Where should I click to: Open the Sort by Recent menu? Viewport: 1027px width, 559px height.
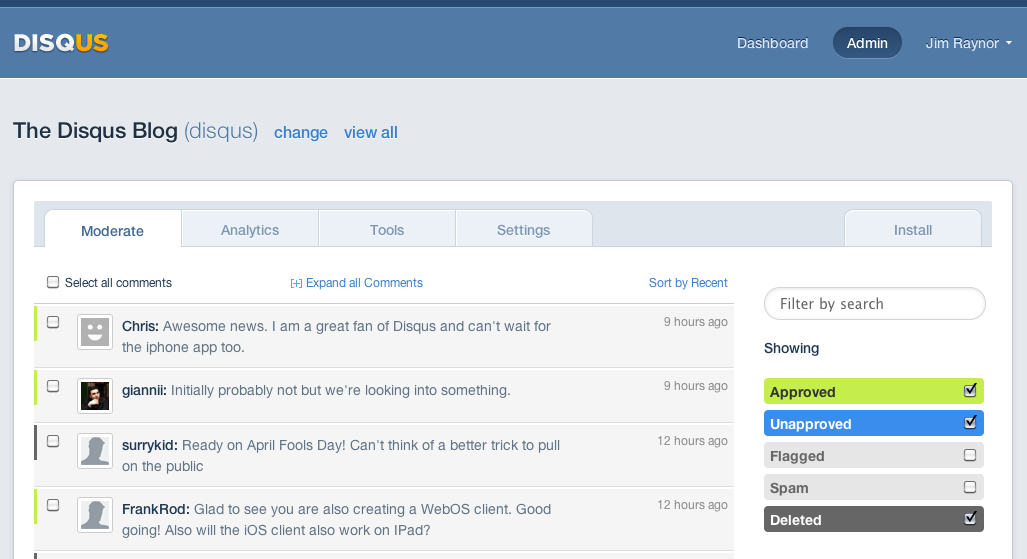coord(687,283)
